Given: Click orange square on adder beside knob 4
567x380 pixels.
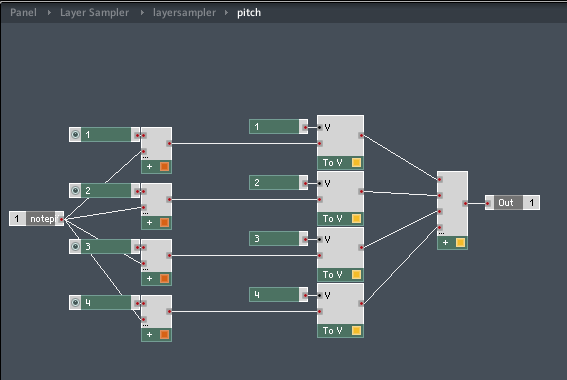Looking at the screenshot, I should click(165, 335).
